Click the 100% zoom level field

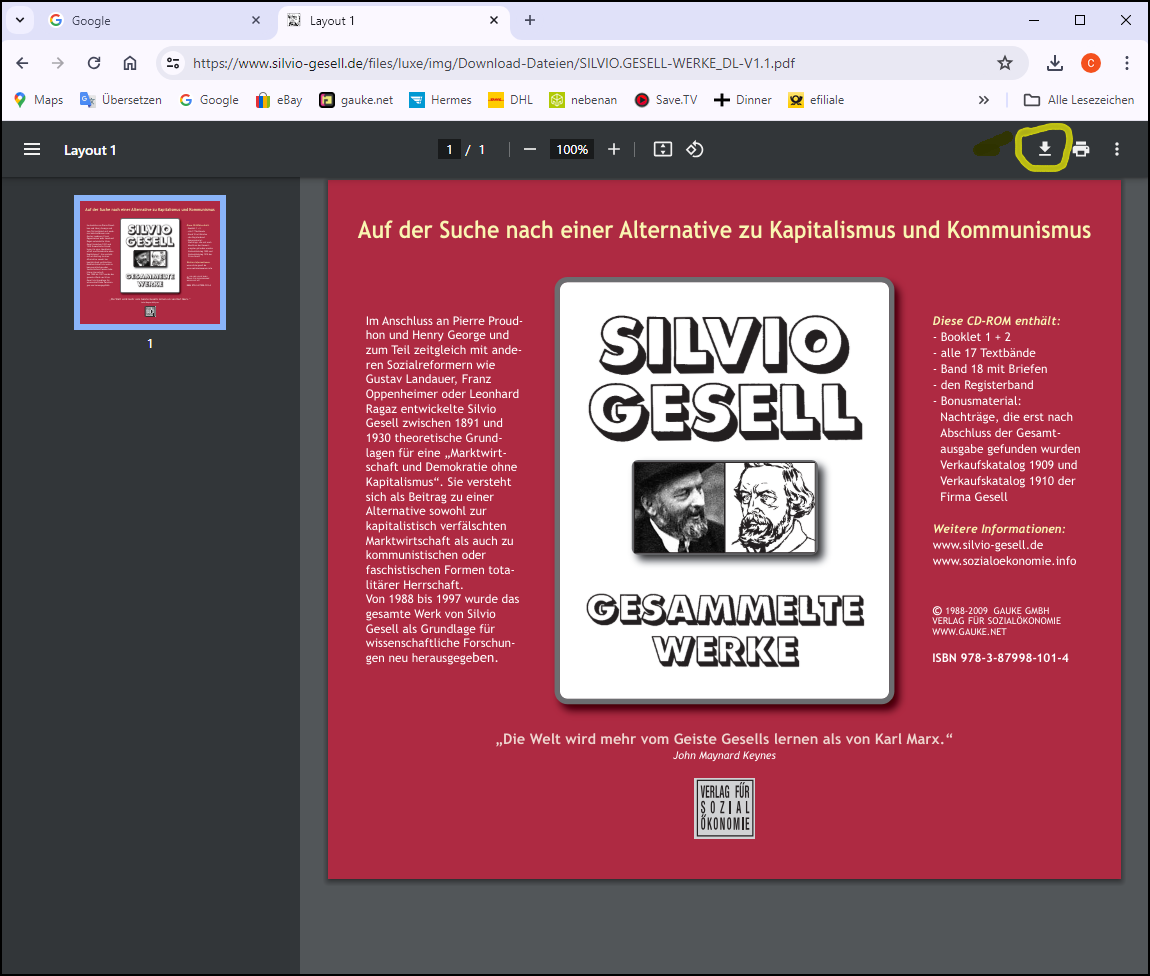point(572,150)
